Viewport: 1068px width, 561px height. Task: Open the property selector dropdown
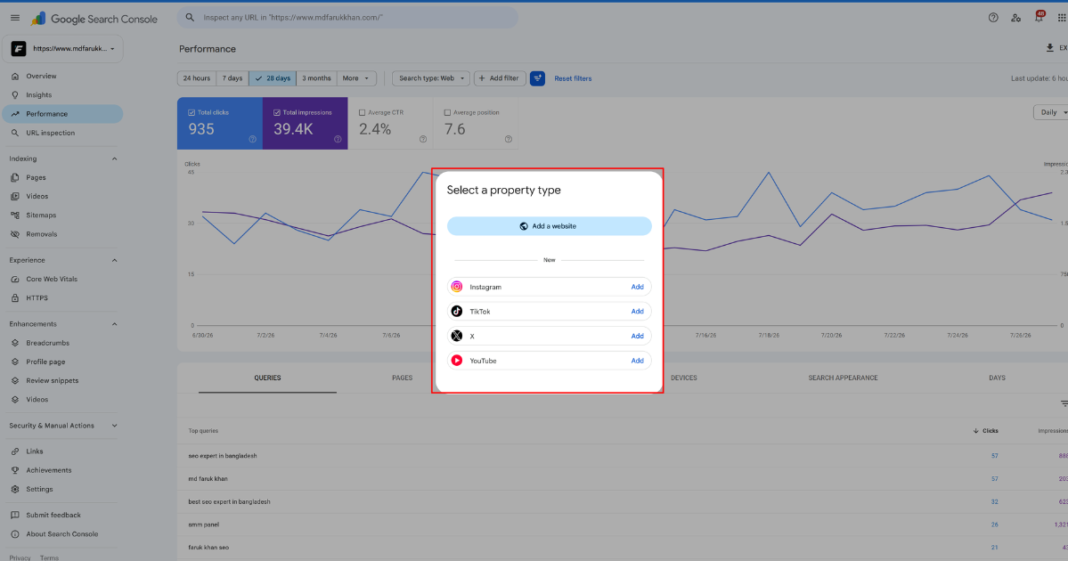(64, 49)
